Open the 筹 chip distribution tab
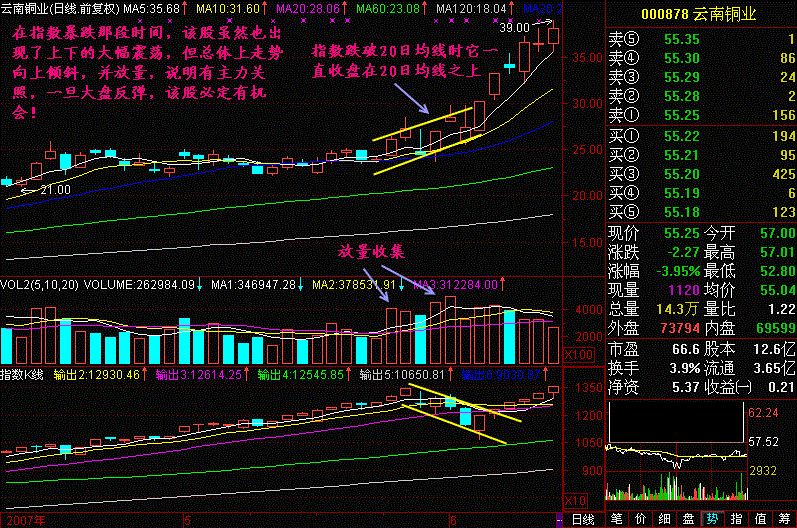The height and width of the screenshot is (528, 797). (784, 519)
